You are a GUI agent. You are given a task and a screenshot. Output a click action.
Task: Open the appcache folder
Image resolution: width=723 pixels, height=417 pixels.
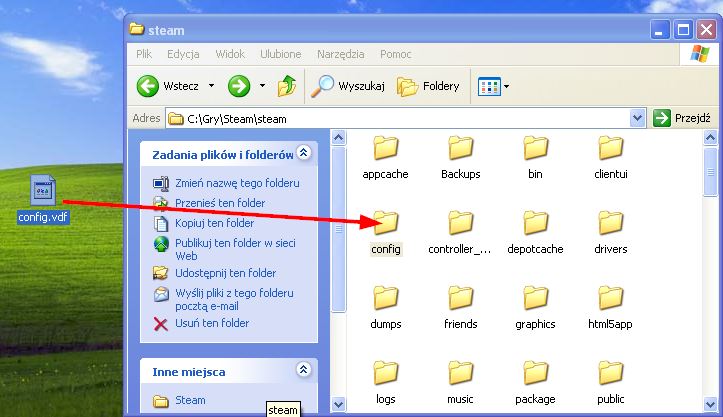point(385,158)
